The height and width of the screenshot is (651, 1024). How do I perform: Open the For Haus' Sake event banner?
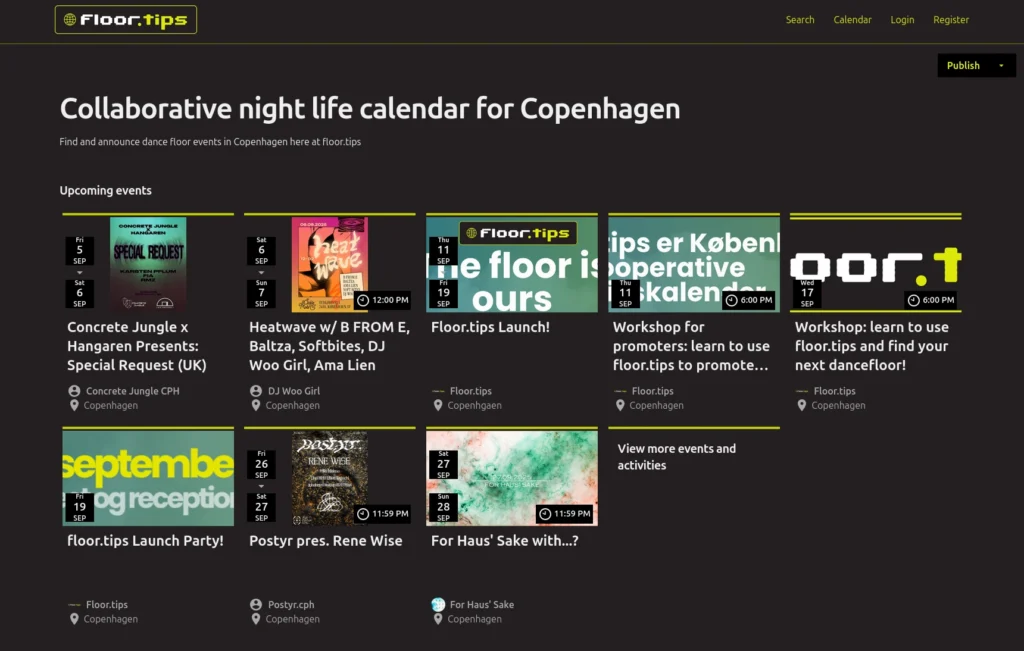(x=512, y=478)
